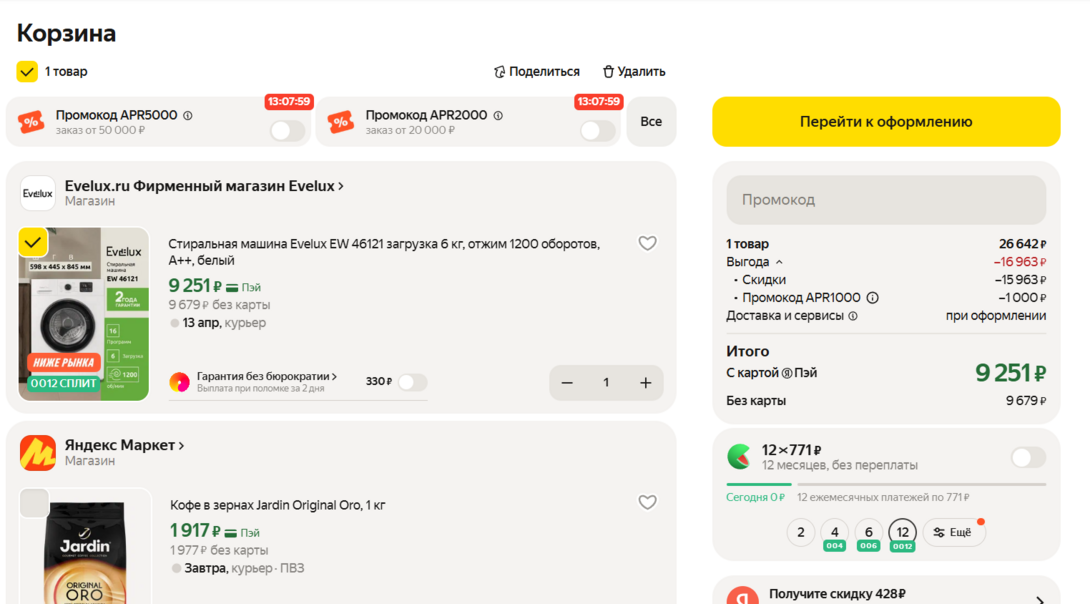Open Кофе в зернах Jardin Original Oro title
The width and height of the screenshot is (1090, 604).
[277, 505]
